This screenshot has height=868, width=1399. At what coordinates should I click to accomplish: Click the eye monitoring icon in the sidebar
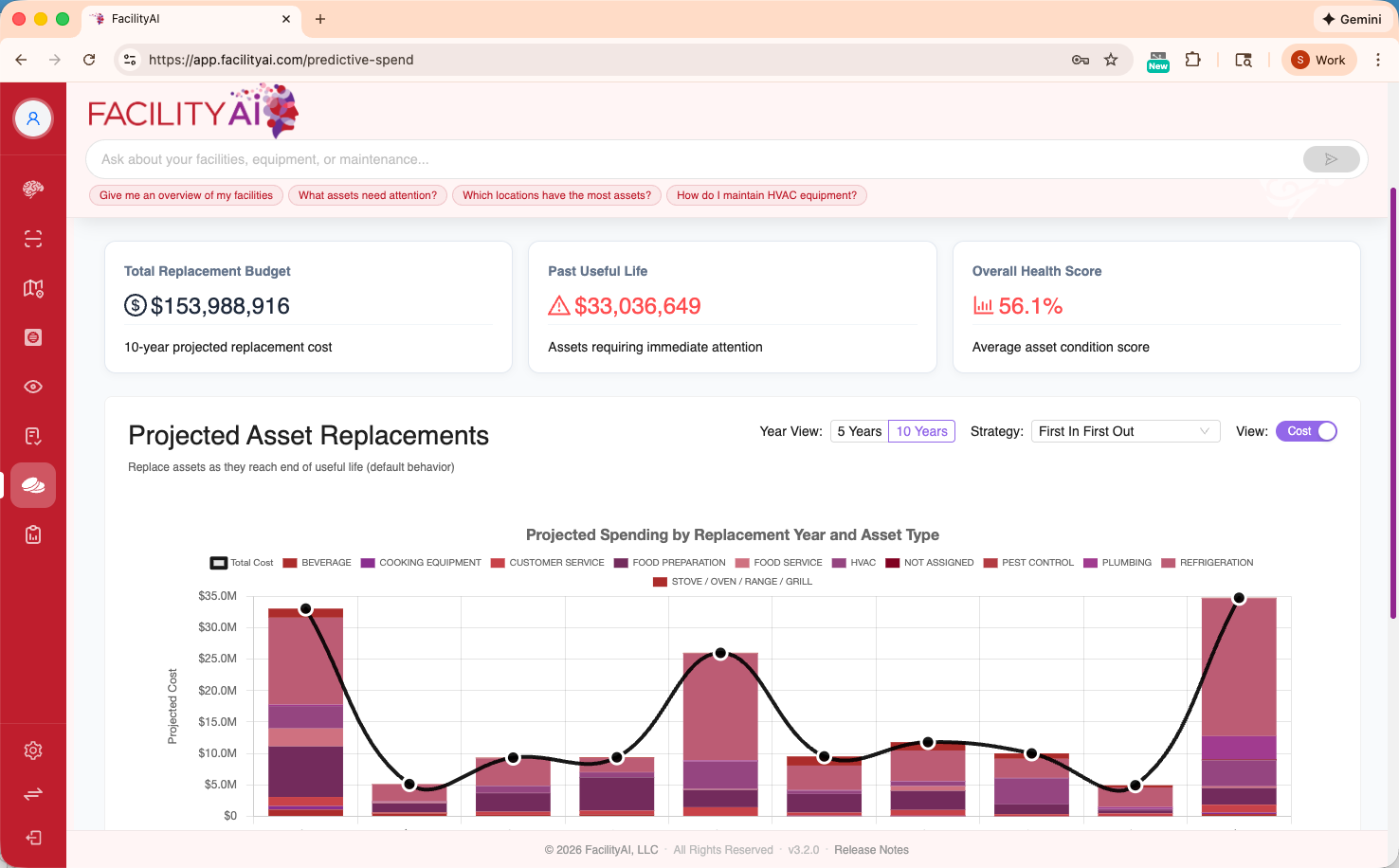coord(33,387)
